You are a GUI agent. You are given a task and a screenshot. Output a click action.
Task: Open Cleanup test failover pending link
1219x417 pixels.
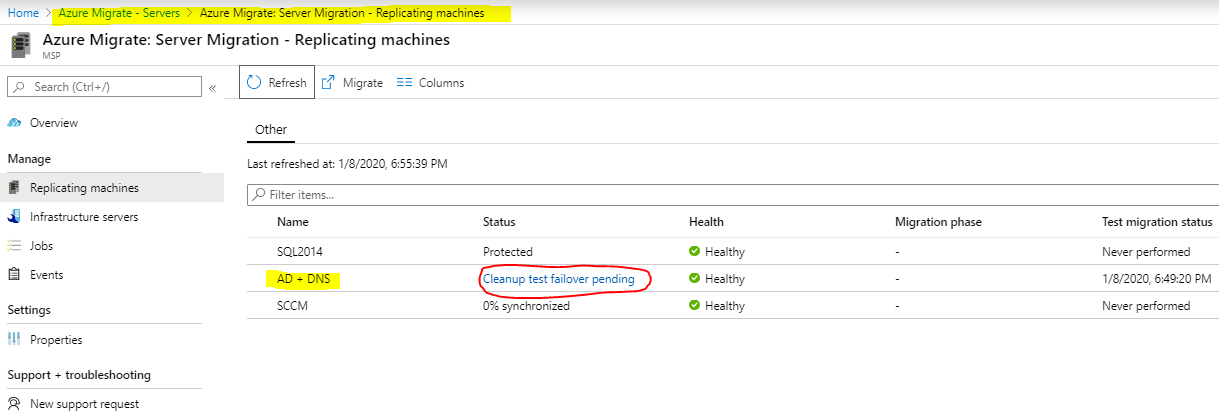click(559, 279)
